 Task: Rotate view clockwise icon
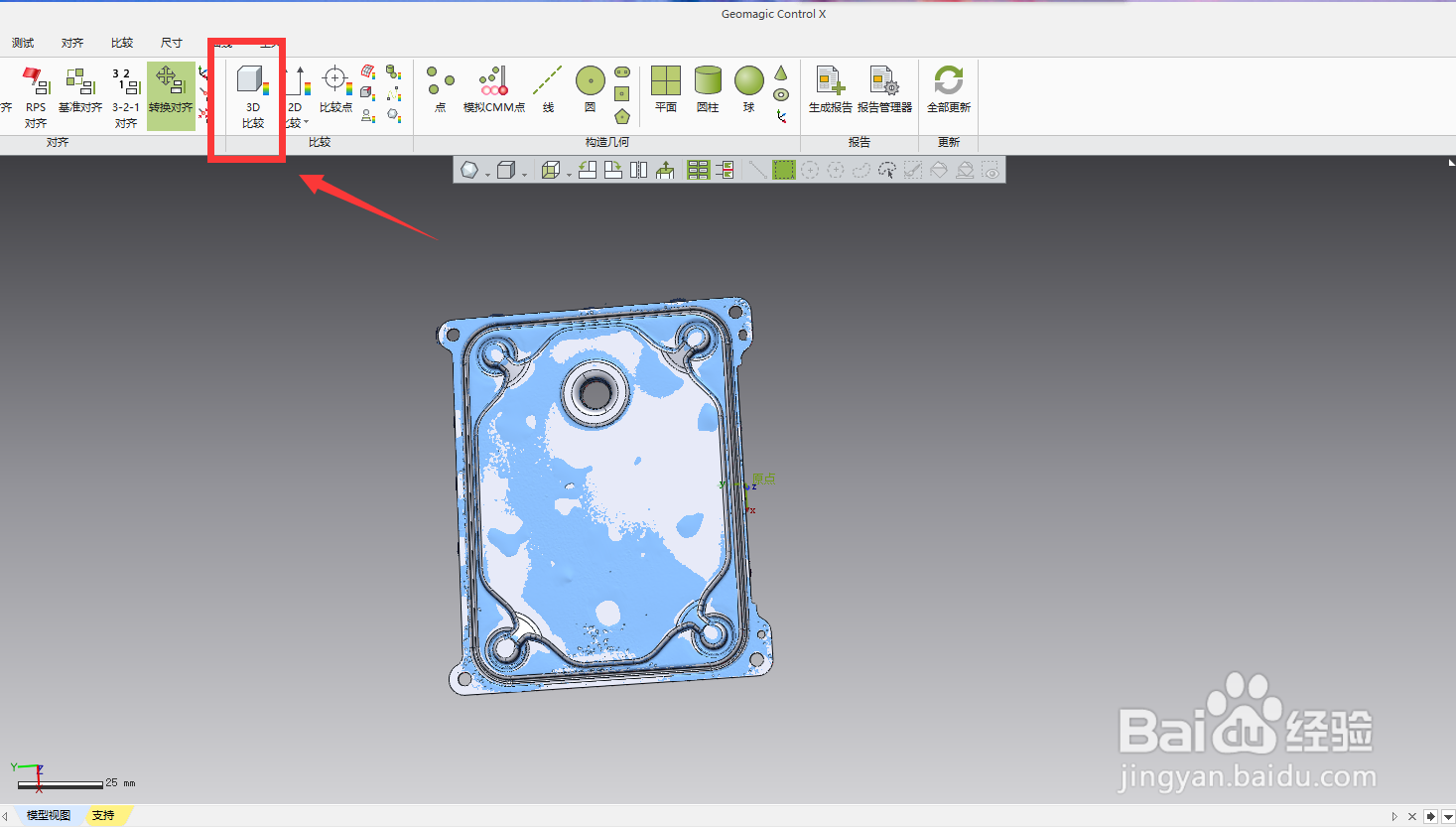[x=613, y=170]
